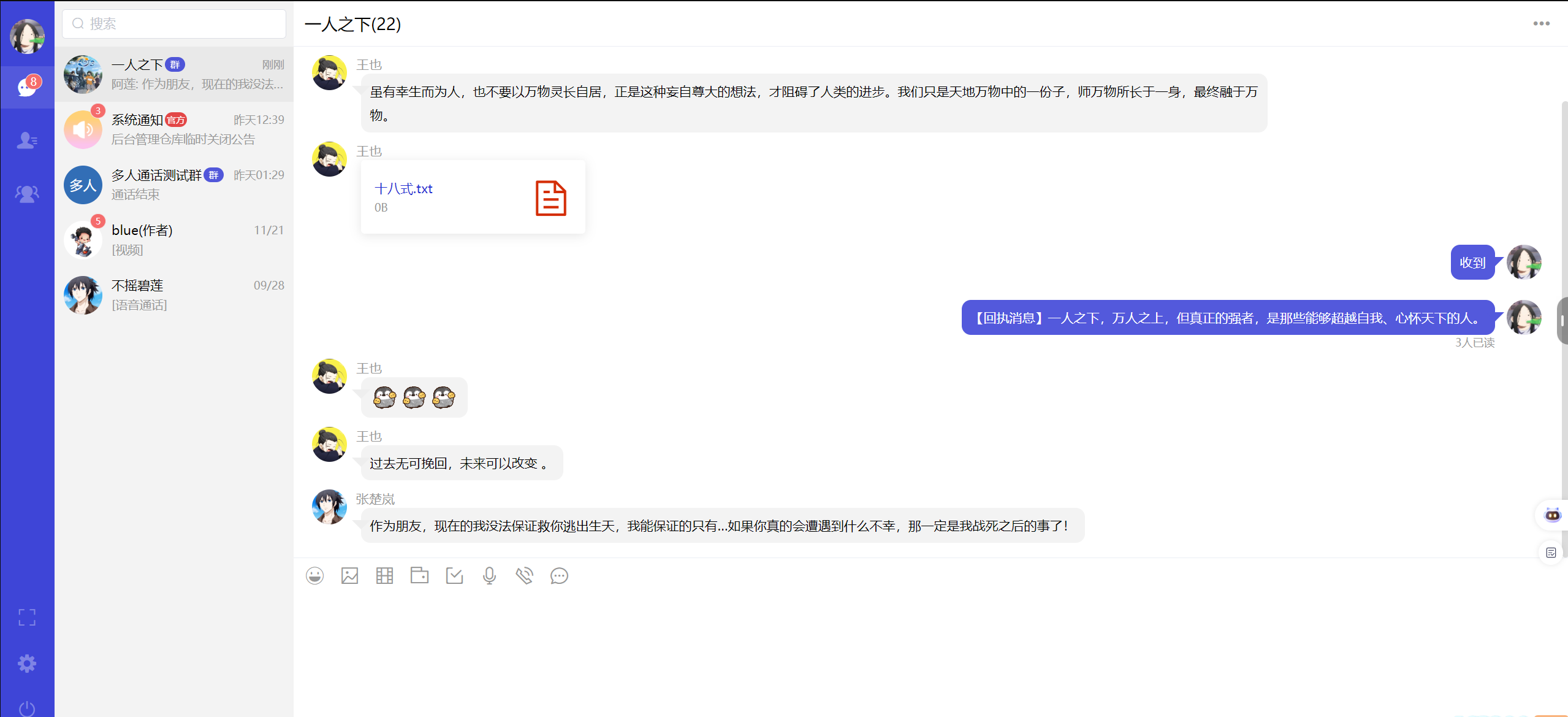Open the 不摇碧莲 conversation
1568x717 pixels.
tap(174, 295)
